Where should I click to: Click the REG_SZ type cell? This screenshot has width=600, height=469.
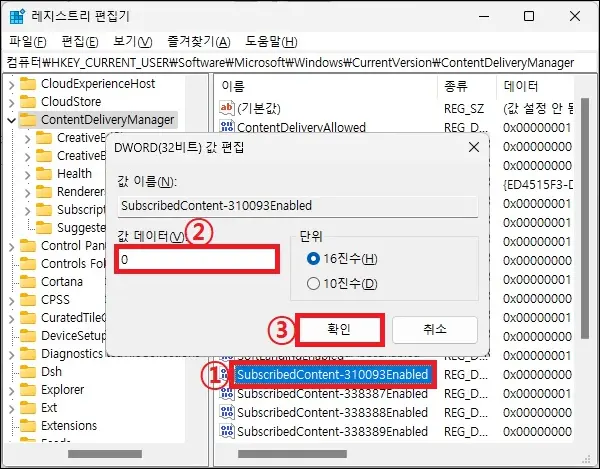(x=464, y=109)
